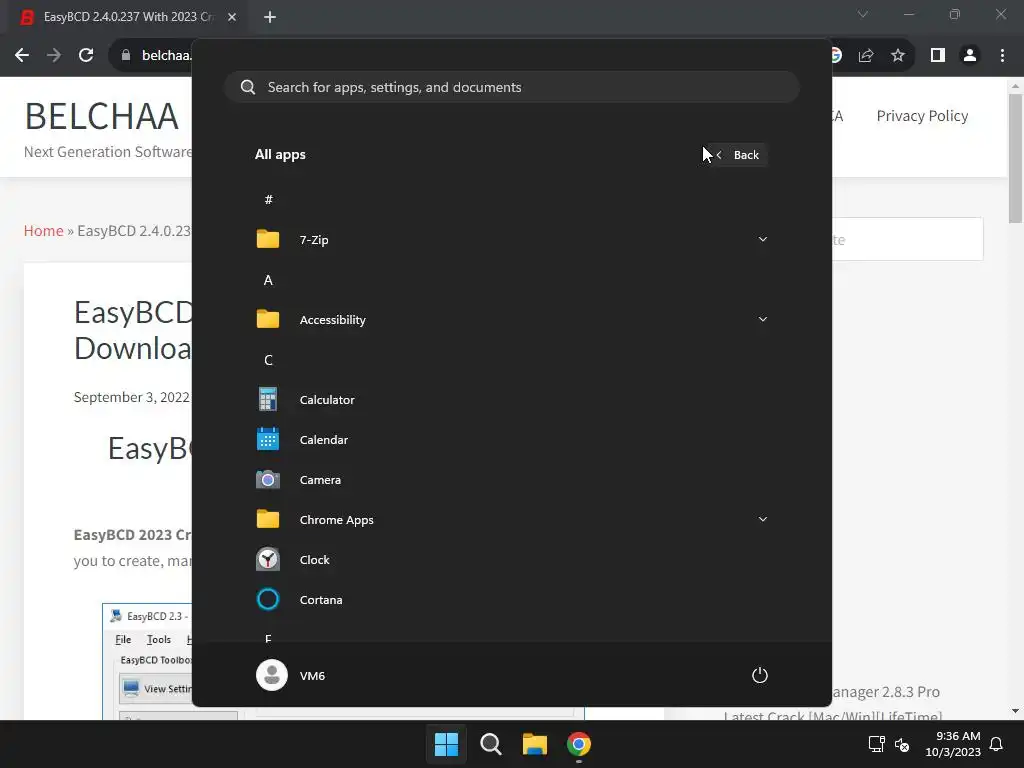1024x768 pixels.
Task: Click the VM6 user avatar
Action: point(272,675)
